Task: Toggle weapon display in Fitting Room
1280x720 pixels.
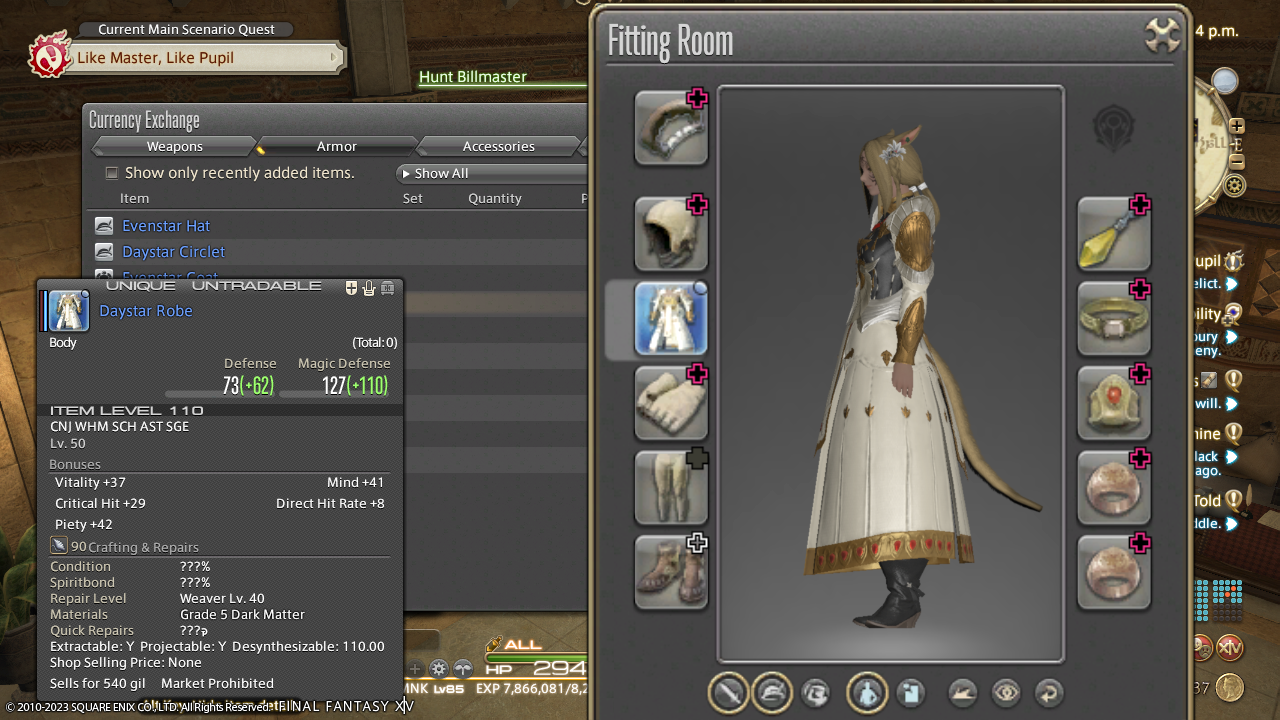Action: point(729,693)
